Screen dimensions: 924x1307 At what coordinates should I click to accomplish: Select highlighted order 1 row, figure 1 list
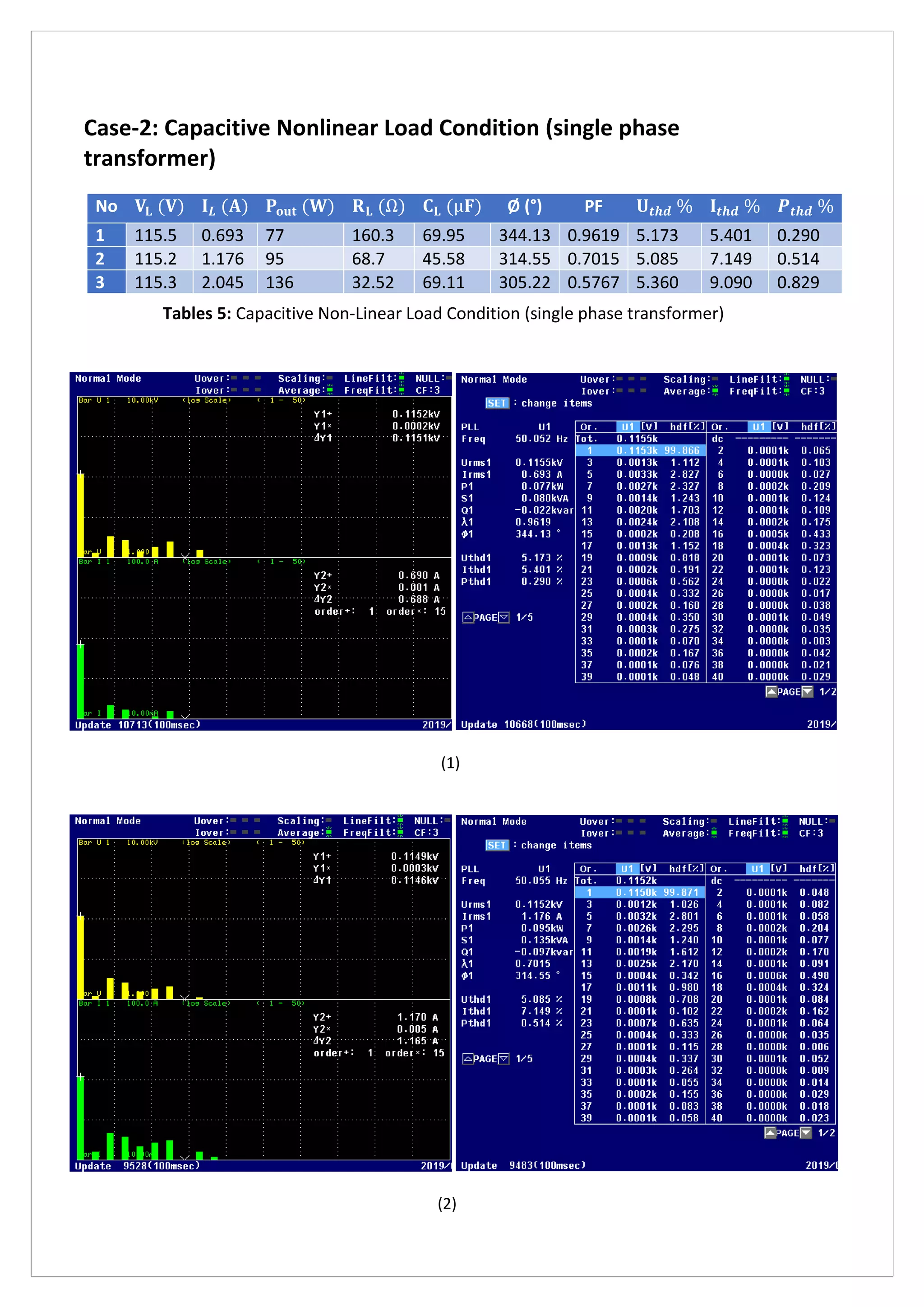click(x=641, y=450)
